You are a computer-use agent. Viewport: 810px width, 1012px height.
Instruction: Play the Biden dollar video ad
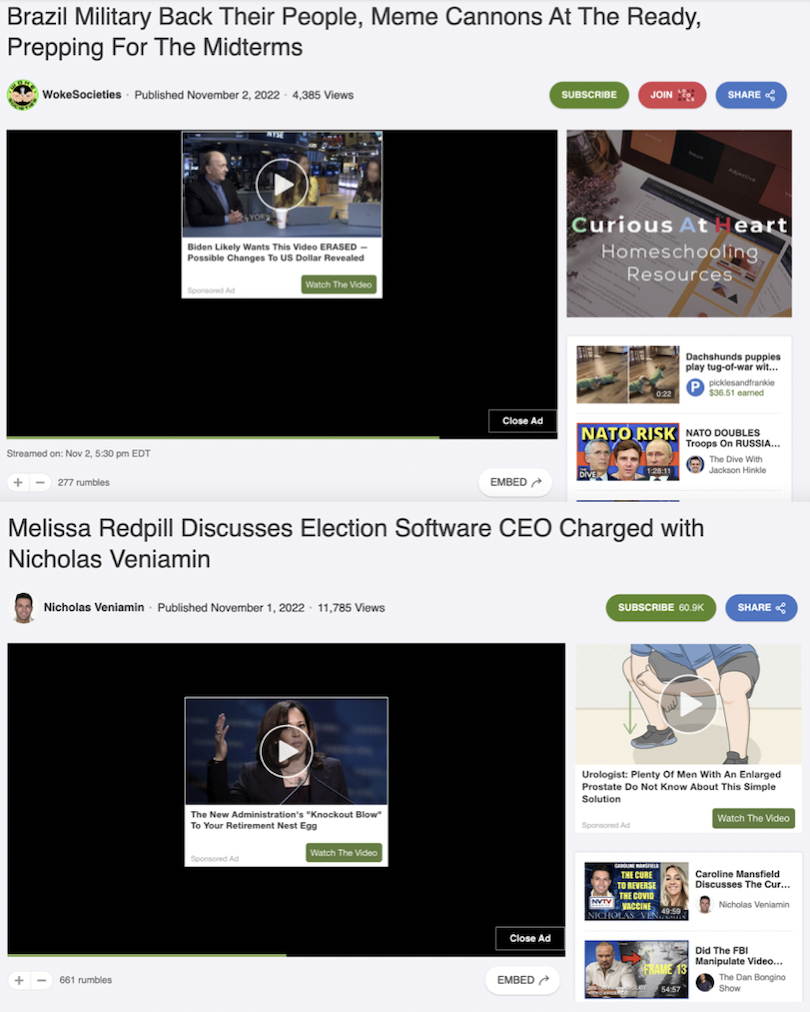coord(281,185)
